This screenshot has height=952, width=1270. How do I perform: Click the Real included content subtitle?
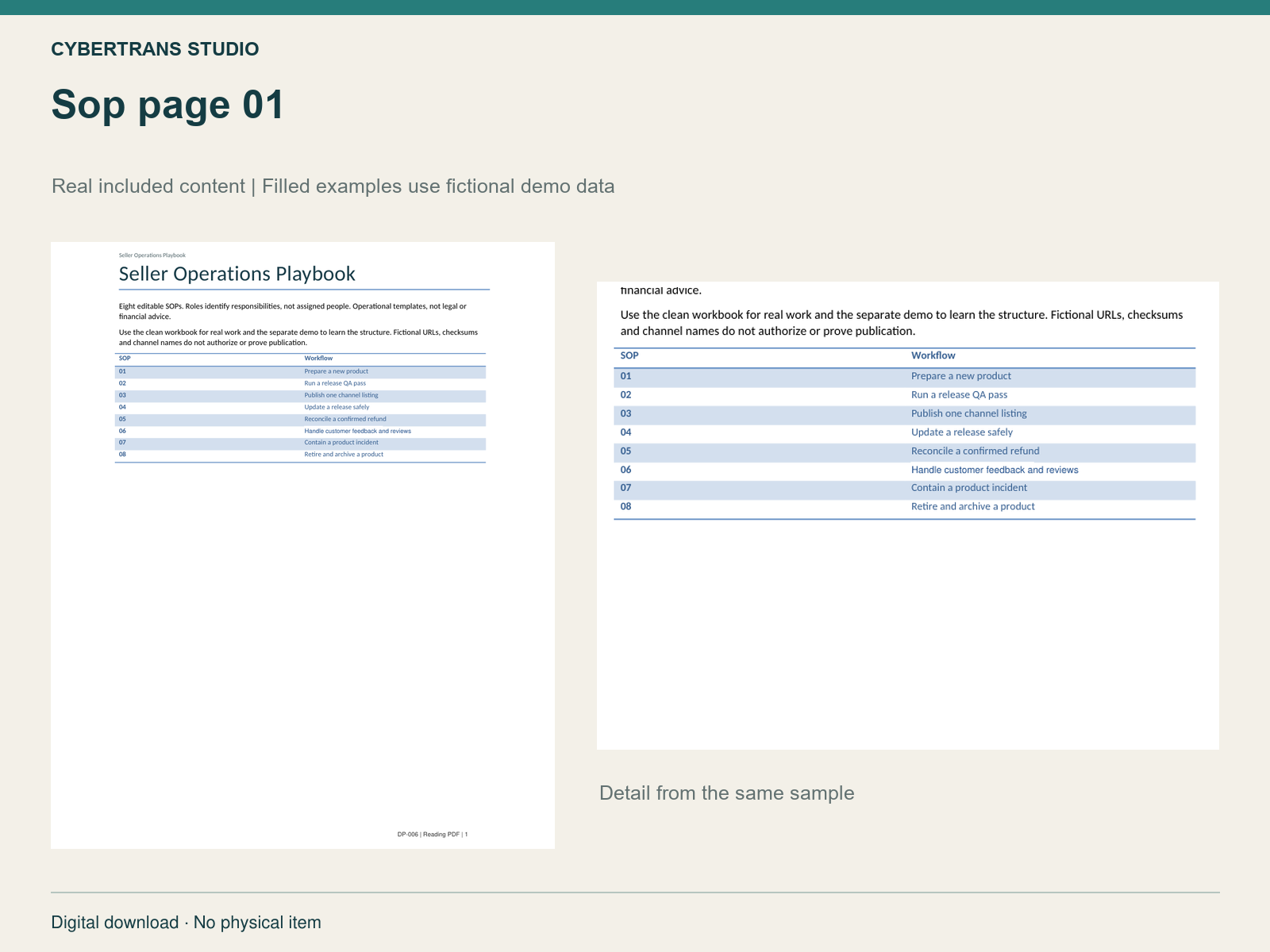click(x=333, y=186)
